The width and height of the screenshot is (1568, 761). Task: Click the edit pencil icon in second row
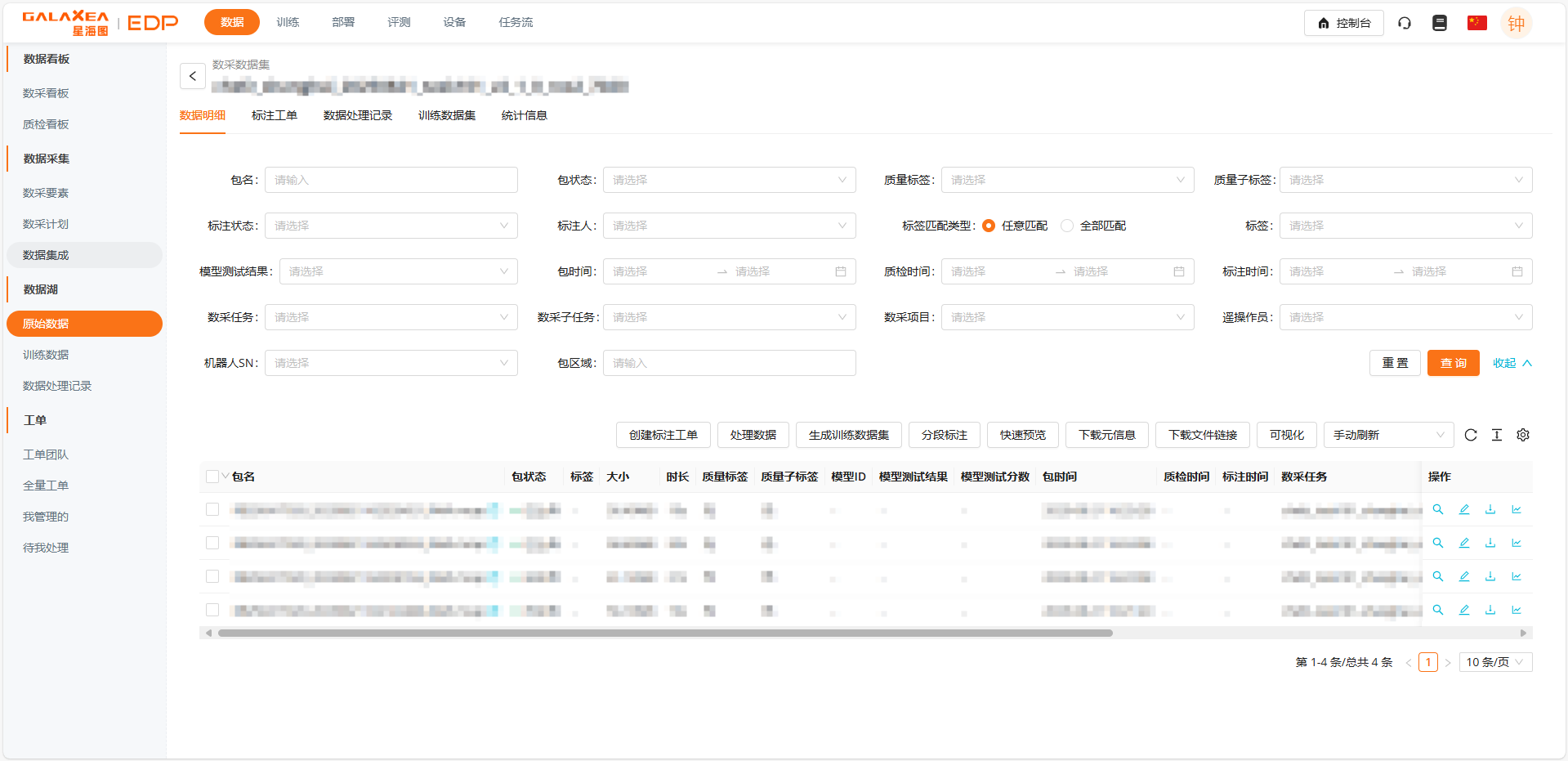point(1464,543)
